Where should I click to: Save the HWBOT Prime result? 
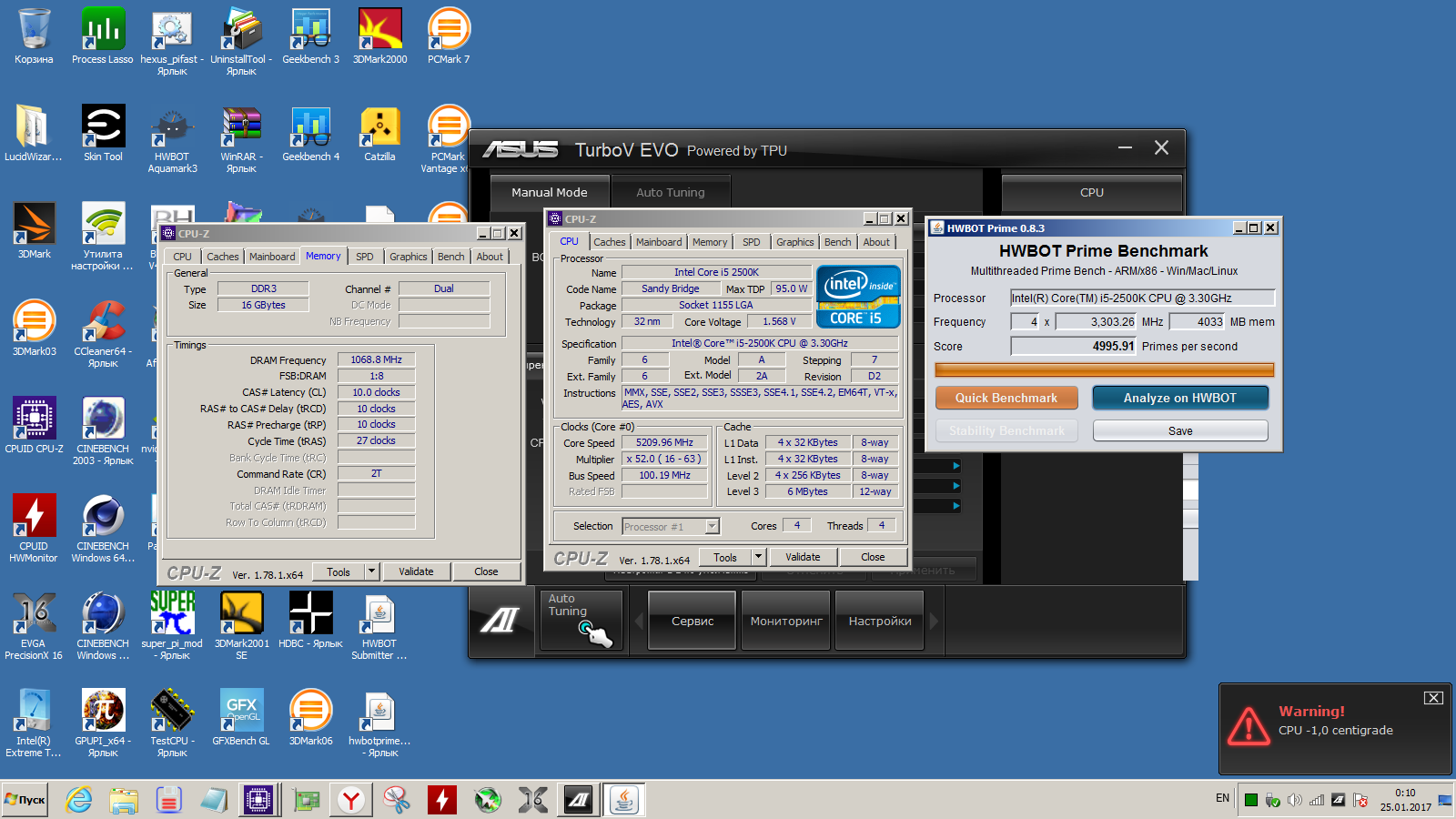[x=1180, y=430]
